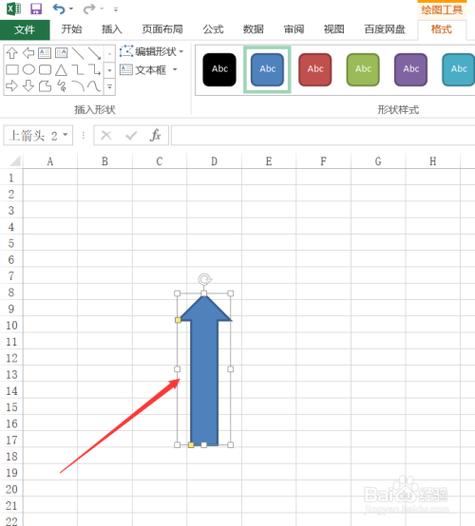Pick the line arrow connector shape
Screen dimensions: 475x526
(x=94, y=53)
